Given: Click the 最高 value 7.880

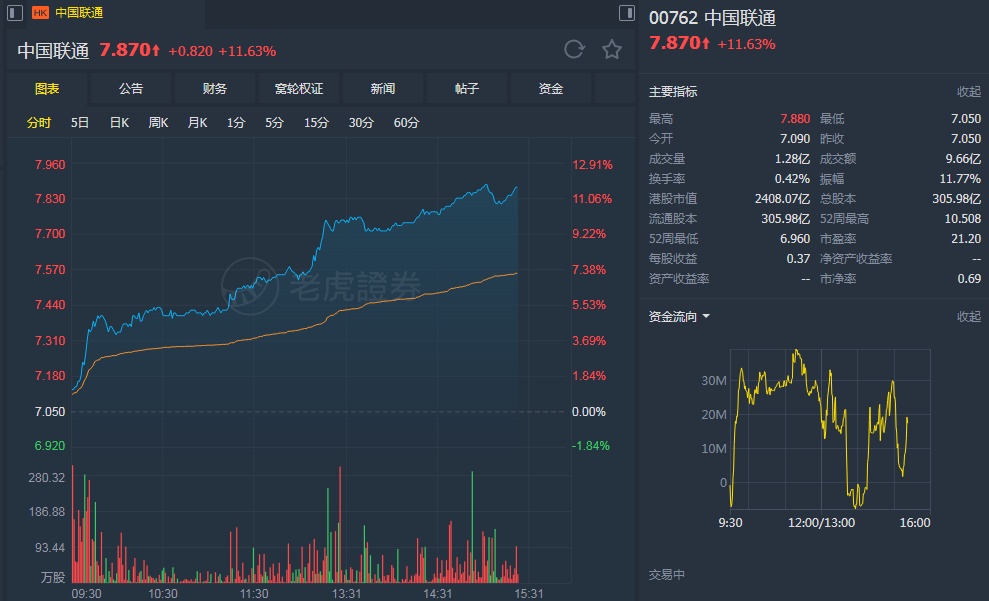Looking at the screenshot, I should coord(795,119).
